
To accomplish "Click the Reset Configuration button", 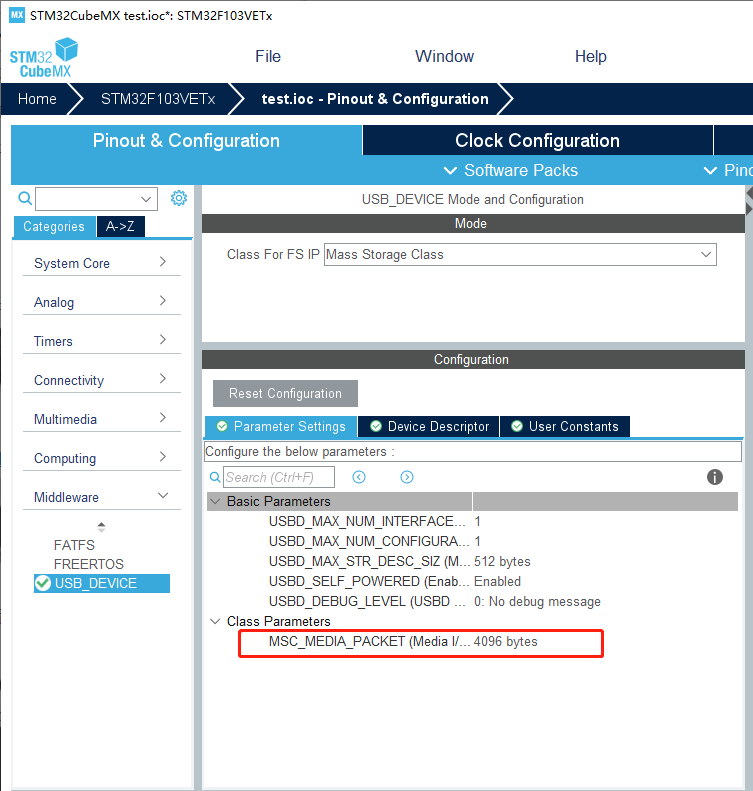I will (285, 393).
